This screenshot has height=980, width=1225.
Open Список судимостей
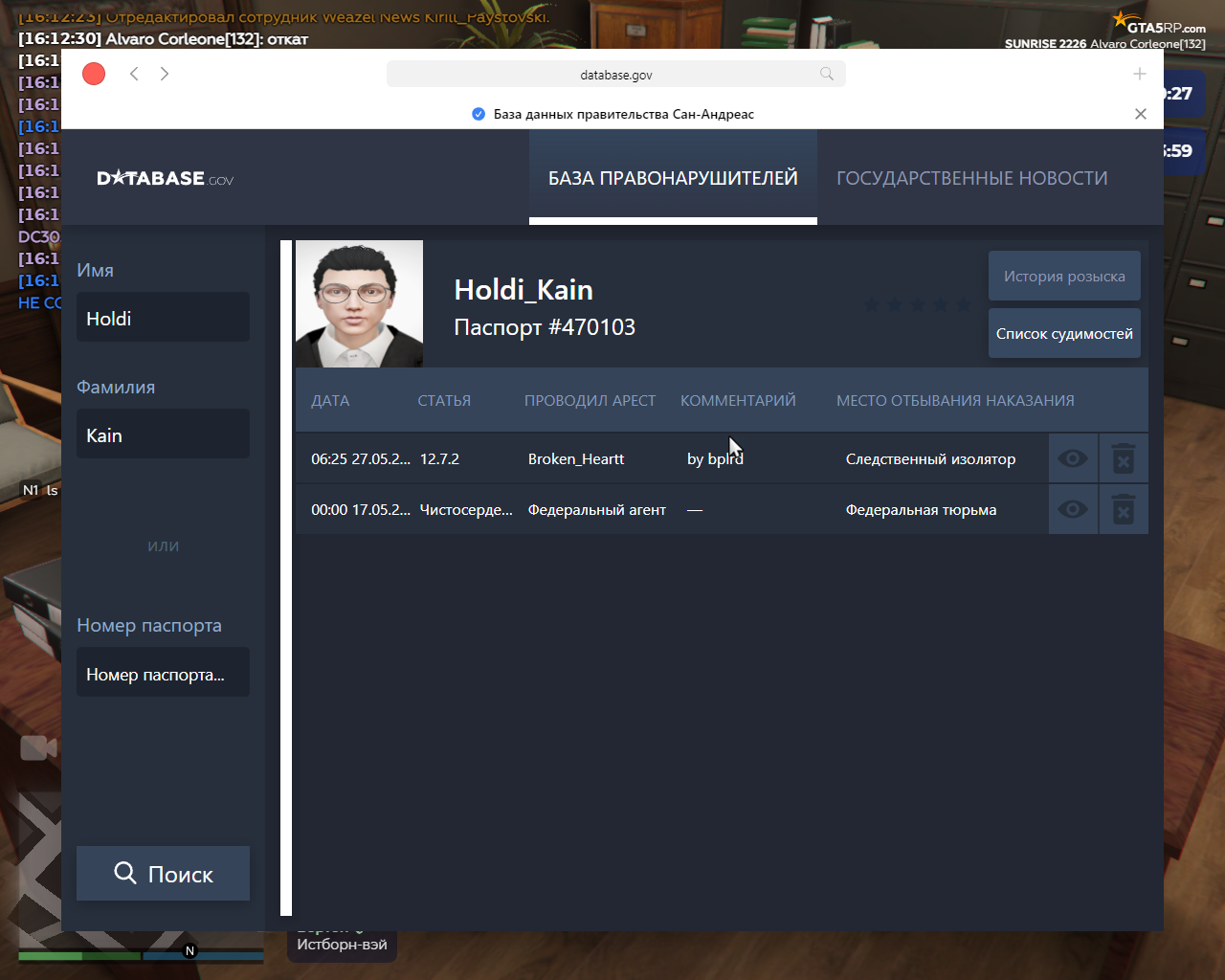coord(1064,333)
